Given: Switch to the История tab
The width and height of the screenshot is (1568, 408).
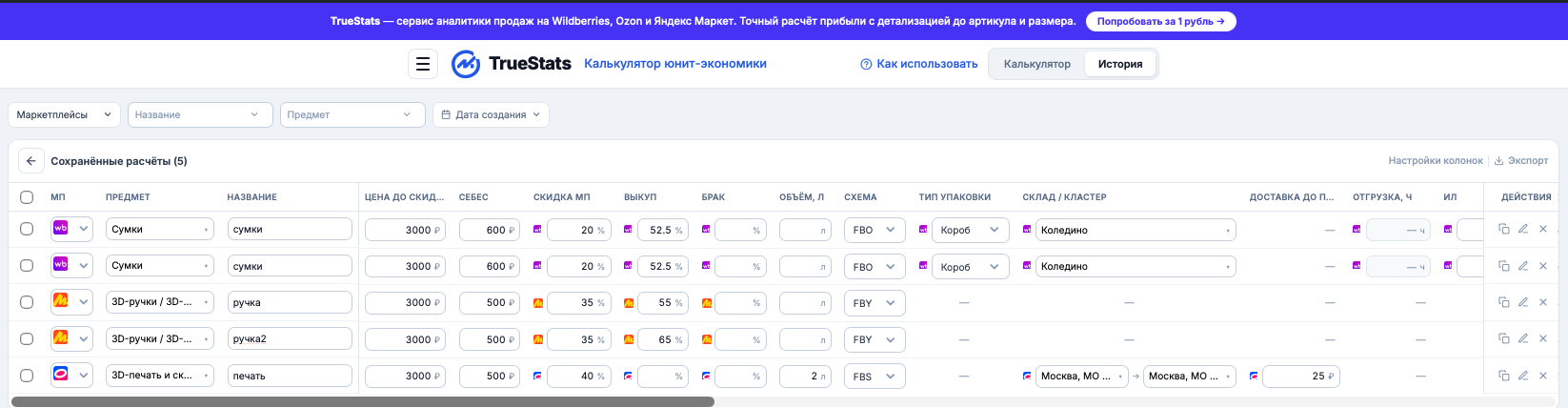Looking at the screenshot, I should (1120, 64).
